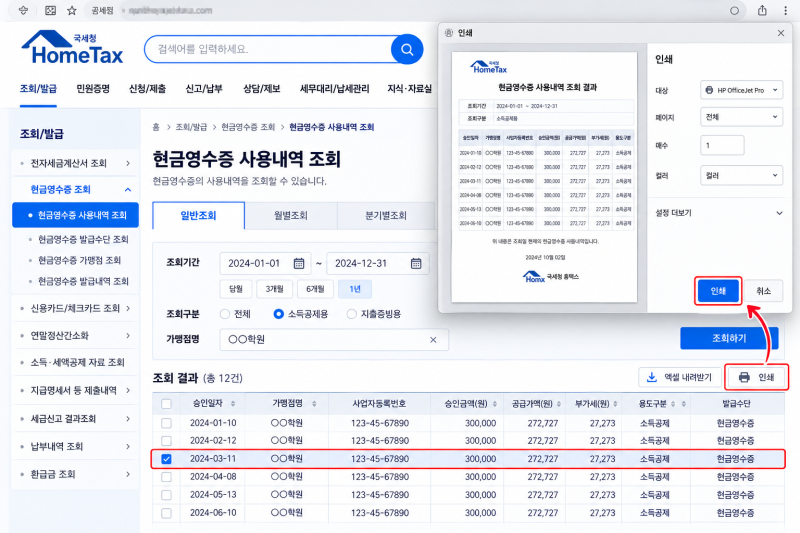This screenshot has height=533, width=800.
Task: Sort table by 가맹점명 column arrows
Action: tap(314, 403)
